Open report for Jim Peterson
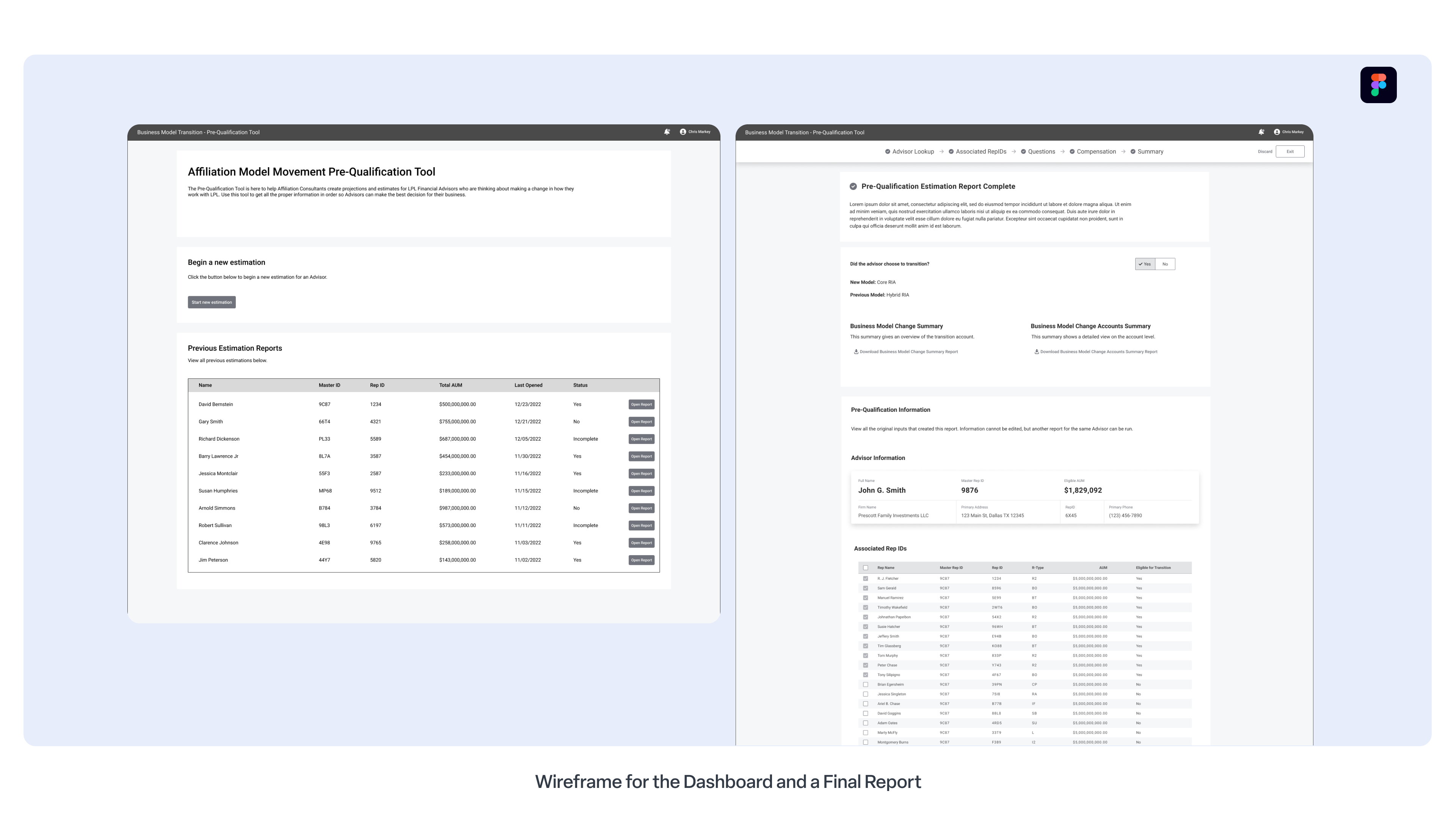 click(x=641, y=560)
